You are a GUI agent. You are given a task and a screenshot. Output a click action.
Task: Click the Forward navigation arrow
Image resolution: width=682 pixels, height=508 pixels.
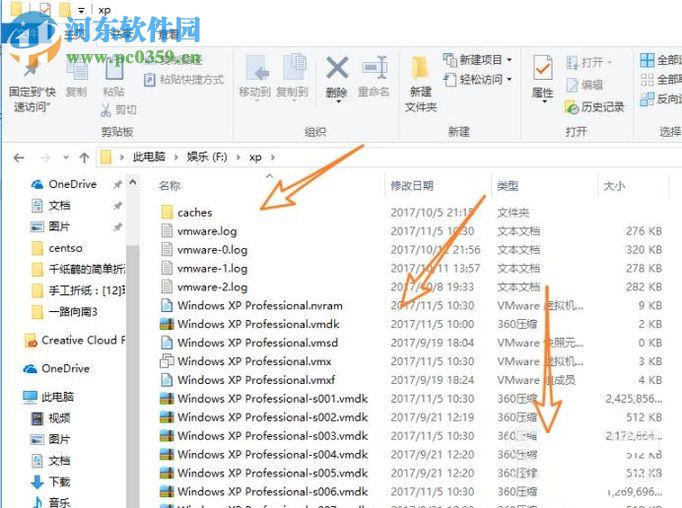pos(45,157)
